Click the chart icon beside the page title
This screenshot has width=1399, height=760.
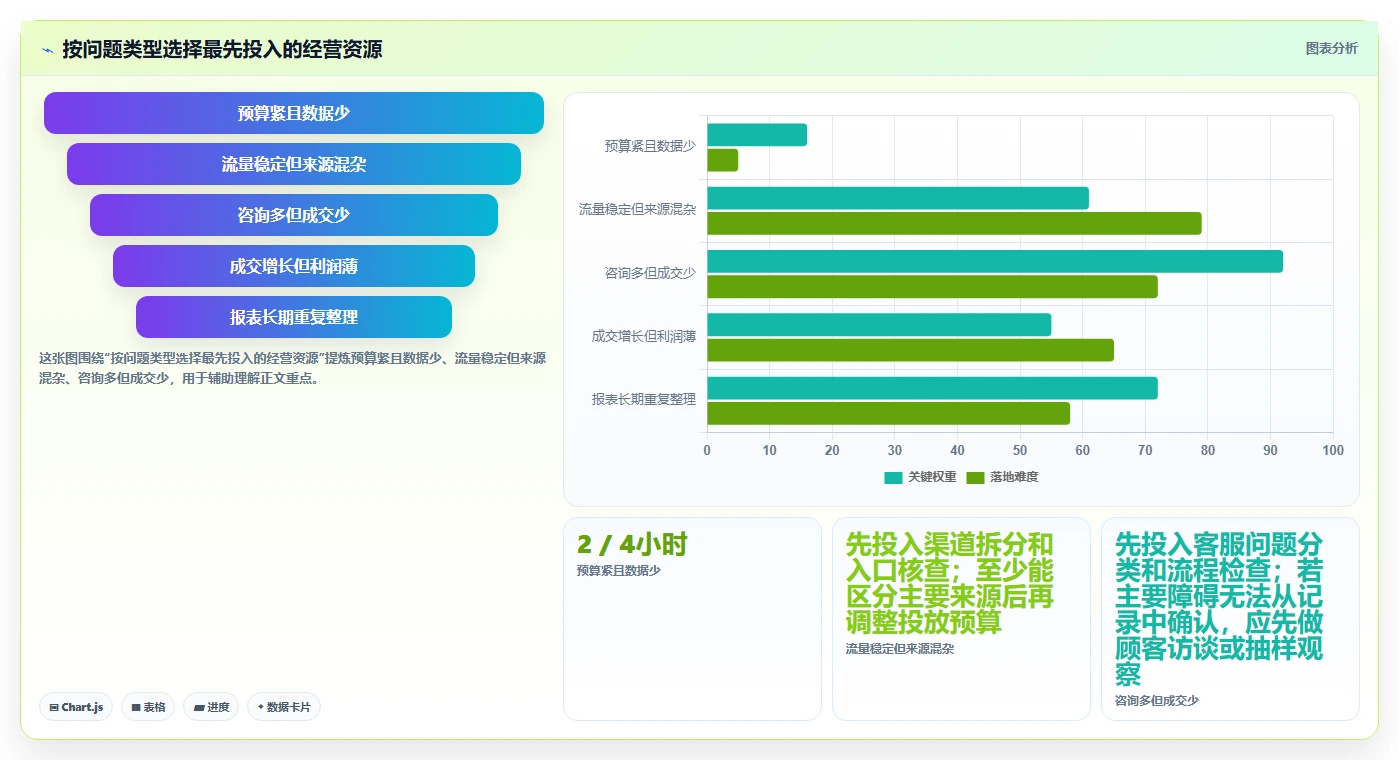click(x=47, y=49)
